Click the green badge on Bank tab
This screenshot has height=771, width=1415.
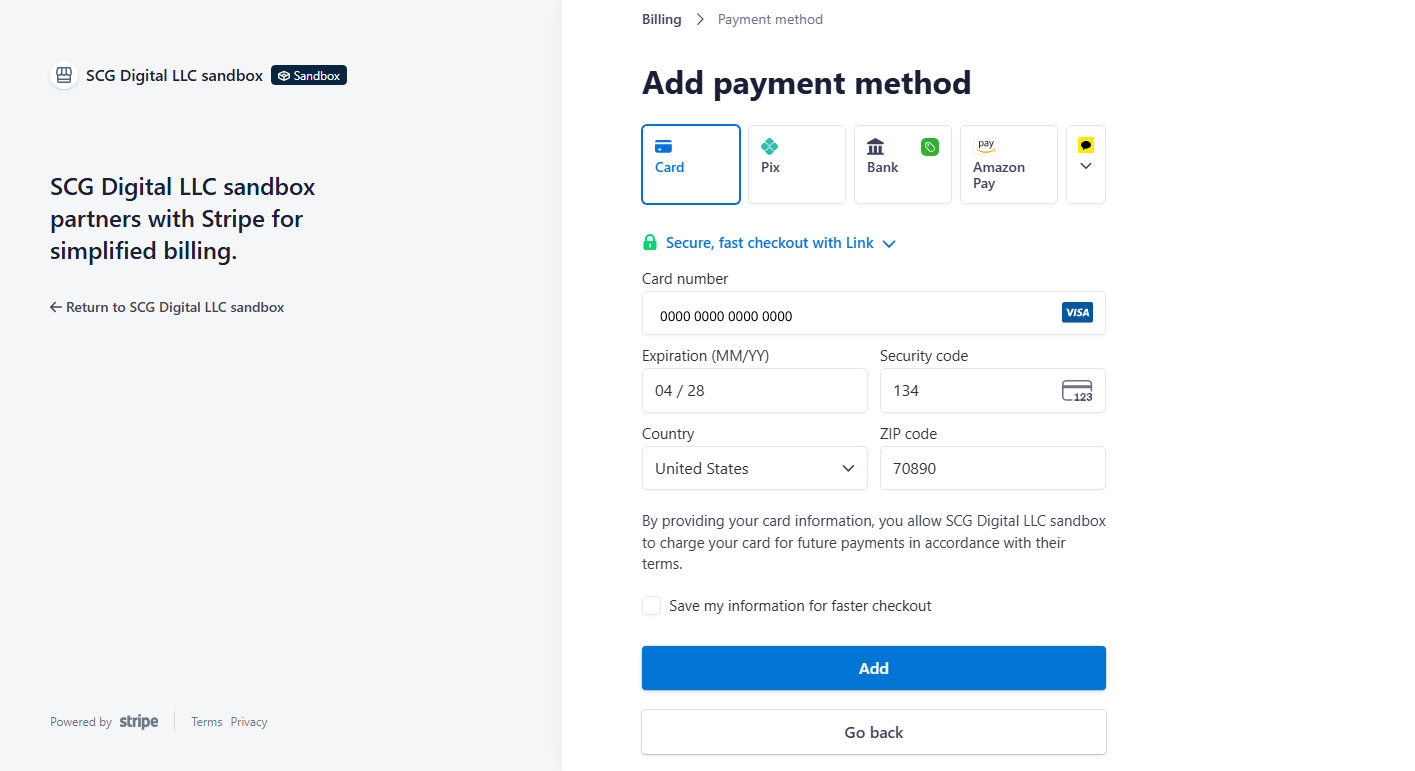pyautogui.click(x=930, y=147)
